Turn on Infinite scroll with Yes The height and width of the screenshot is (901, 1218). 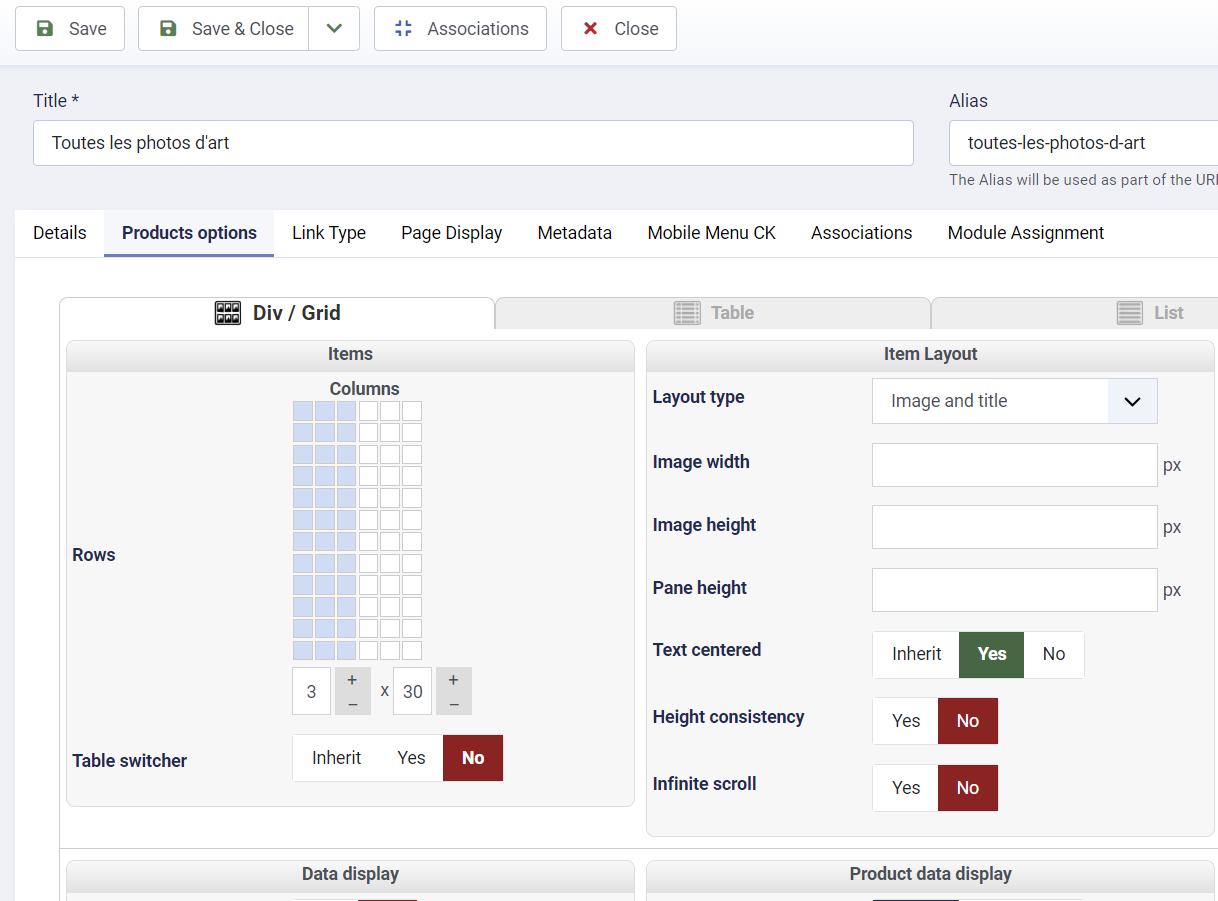[x=906, y=788]
